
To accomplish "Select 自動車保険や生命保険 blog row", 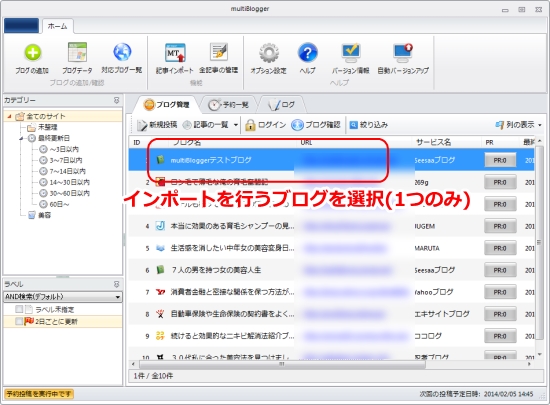I will 331,314.
